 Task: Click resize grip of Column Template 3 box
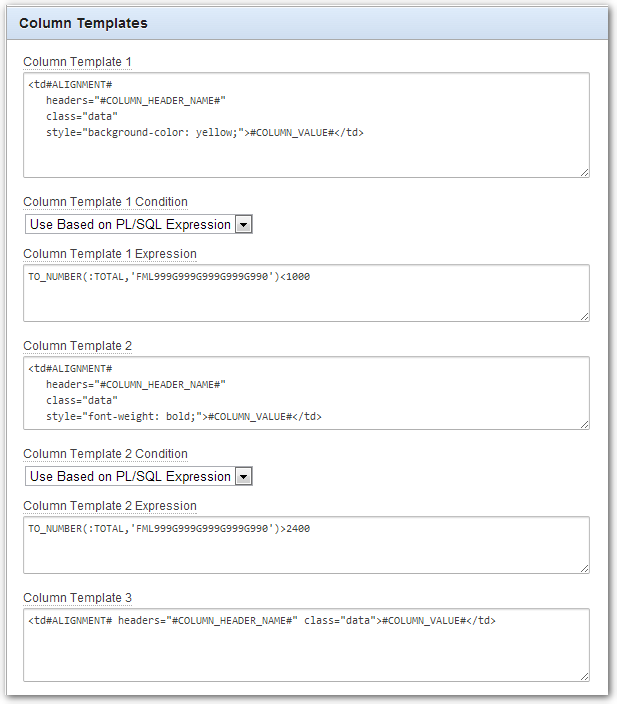tap(584, 676)
